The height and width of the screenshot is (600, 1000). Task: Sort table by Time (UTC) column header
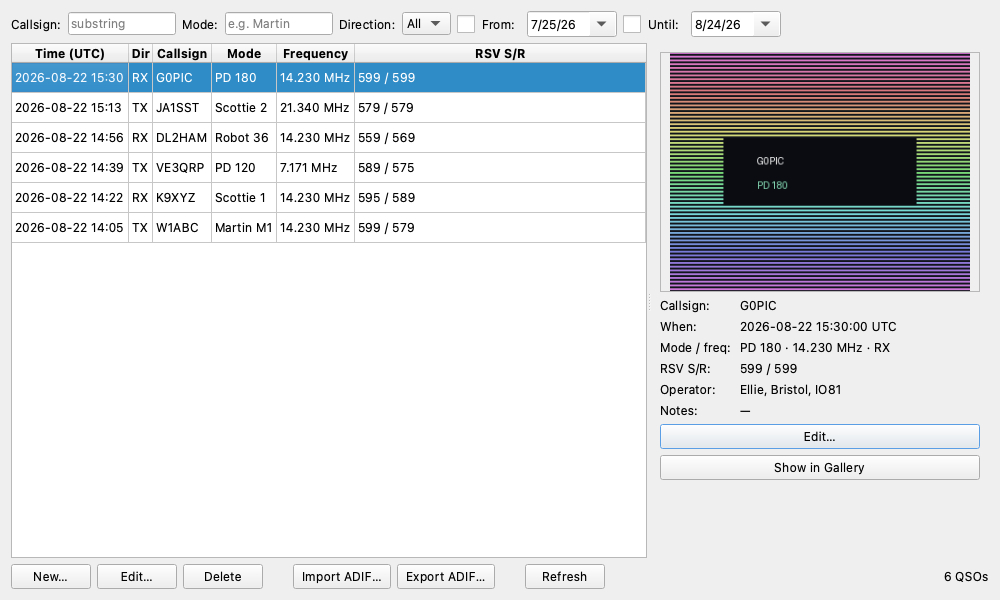pos(70,54)
